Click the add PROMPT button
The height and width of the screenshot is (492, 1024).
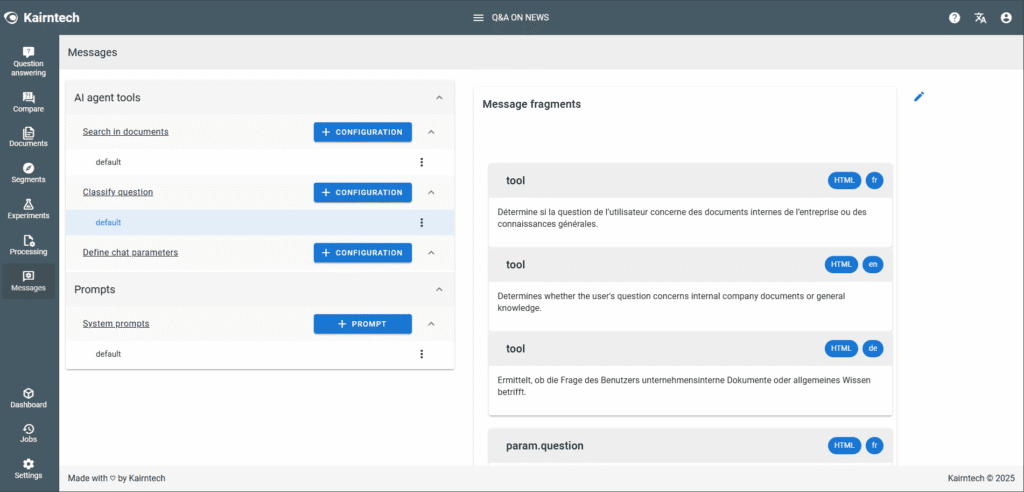362,324
